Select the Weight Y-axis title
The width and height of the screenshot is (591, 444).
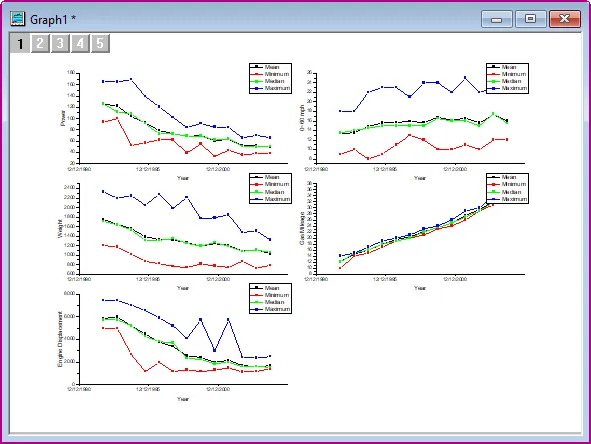[60, 229]
